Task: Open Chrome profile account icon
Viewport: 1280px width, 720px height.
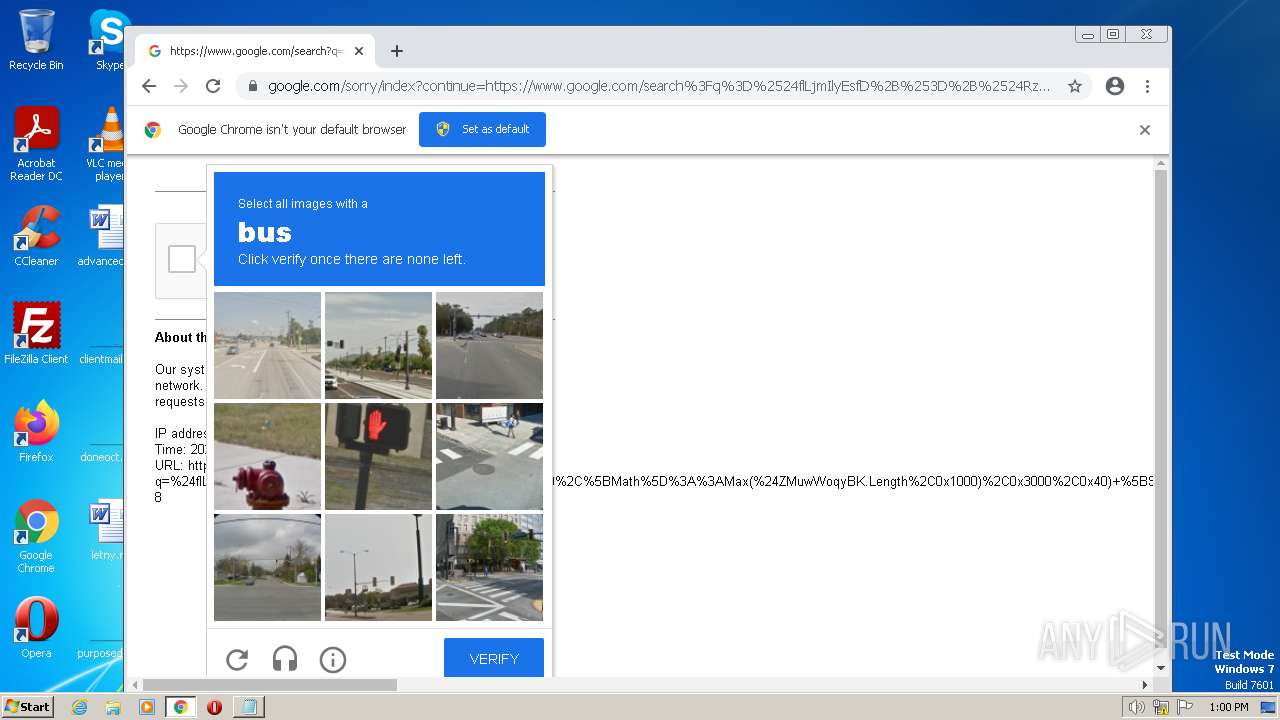Action: pos(1115,86)
